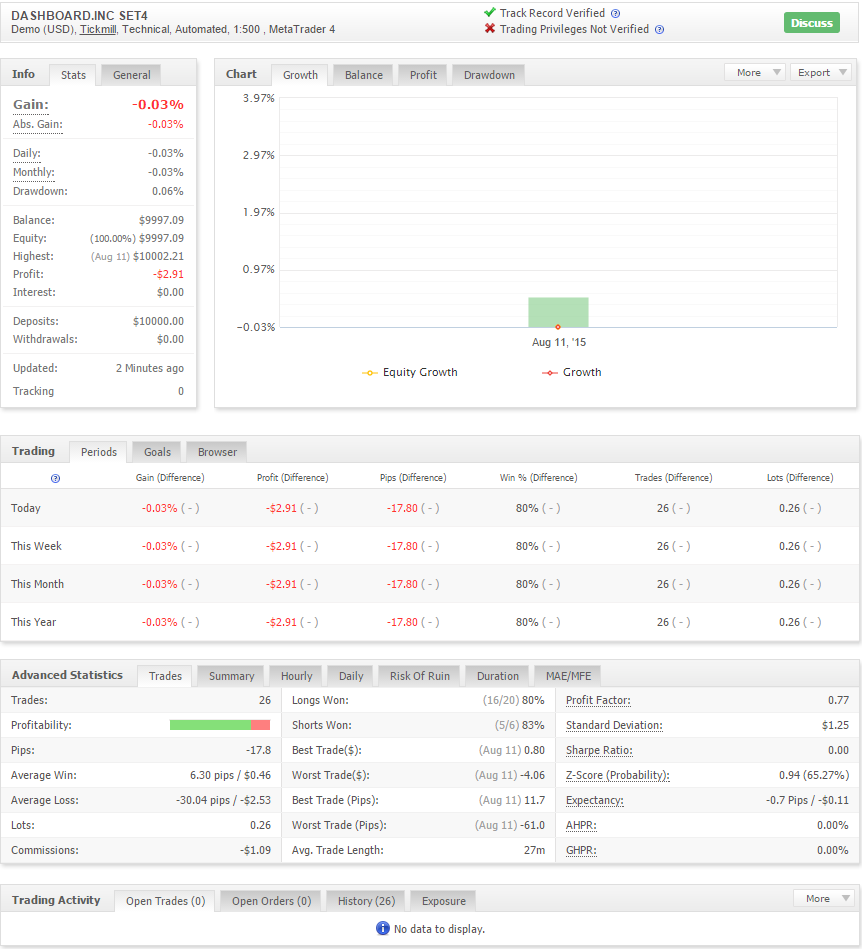
Task: Open the Tickmill broker link
Action: (98, 29)
